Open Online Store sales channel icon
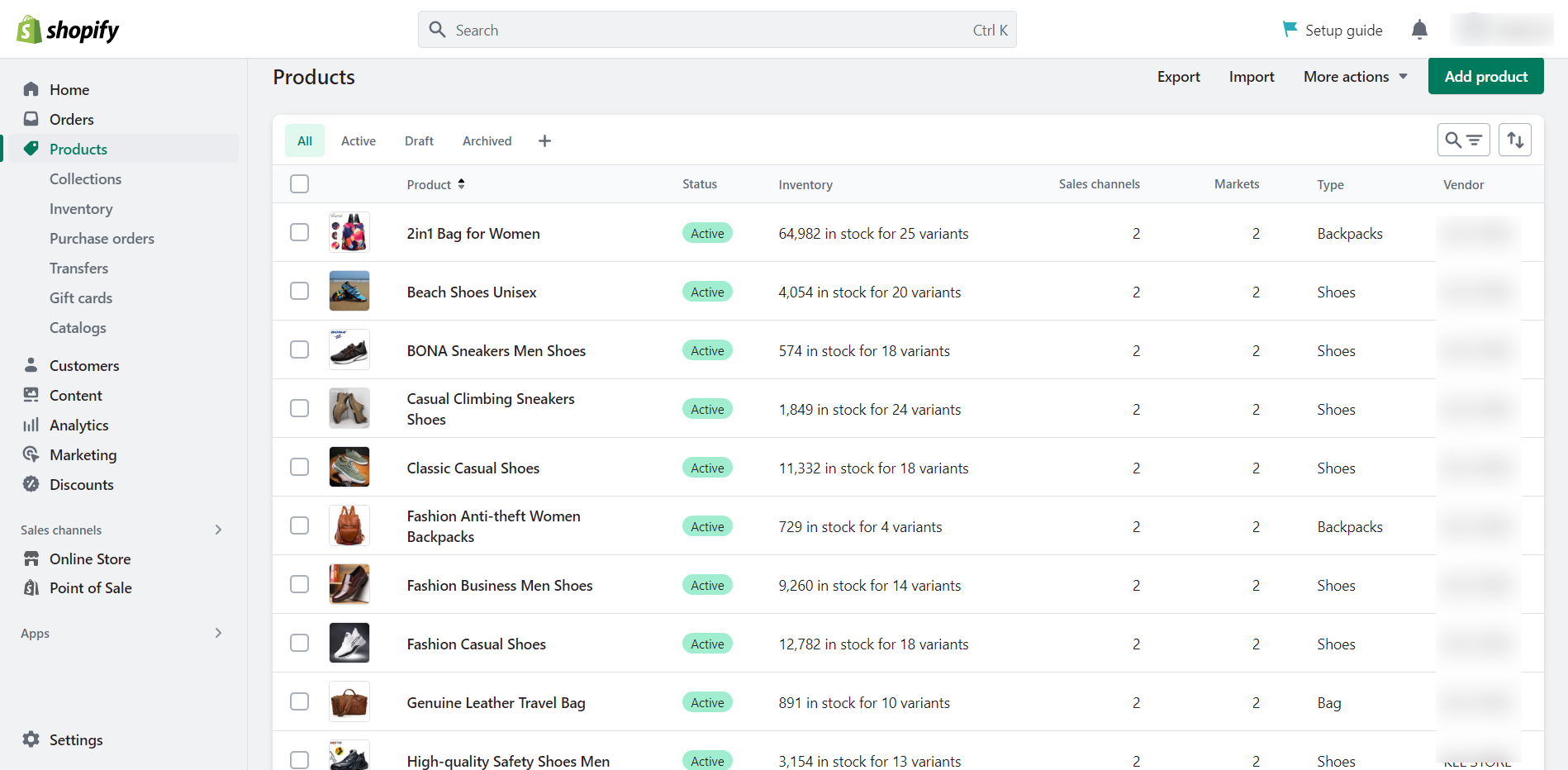Viewport: 1568px width, 770px height. [x=31, y=558]
